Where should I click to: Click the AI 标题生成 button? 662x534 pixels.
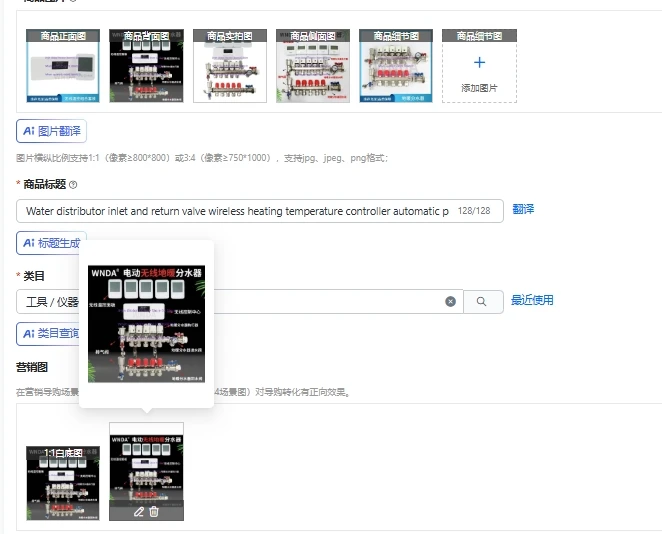tap(52, 243)
